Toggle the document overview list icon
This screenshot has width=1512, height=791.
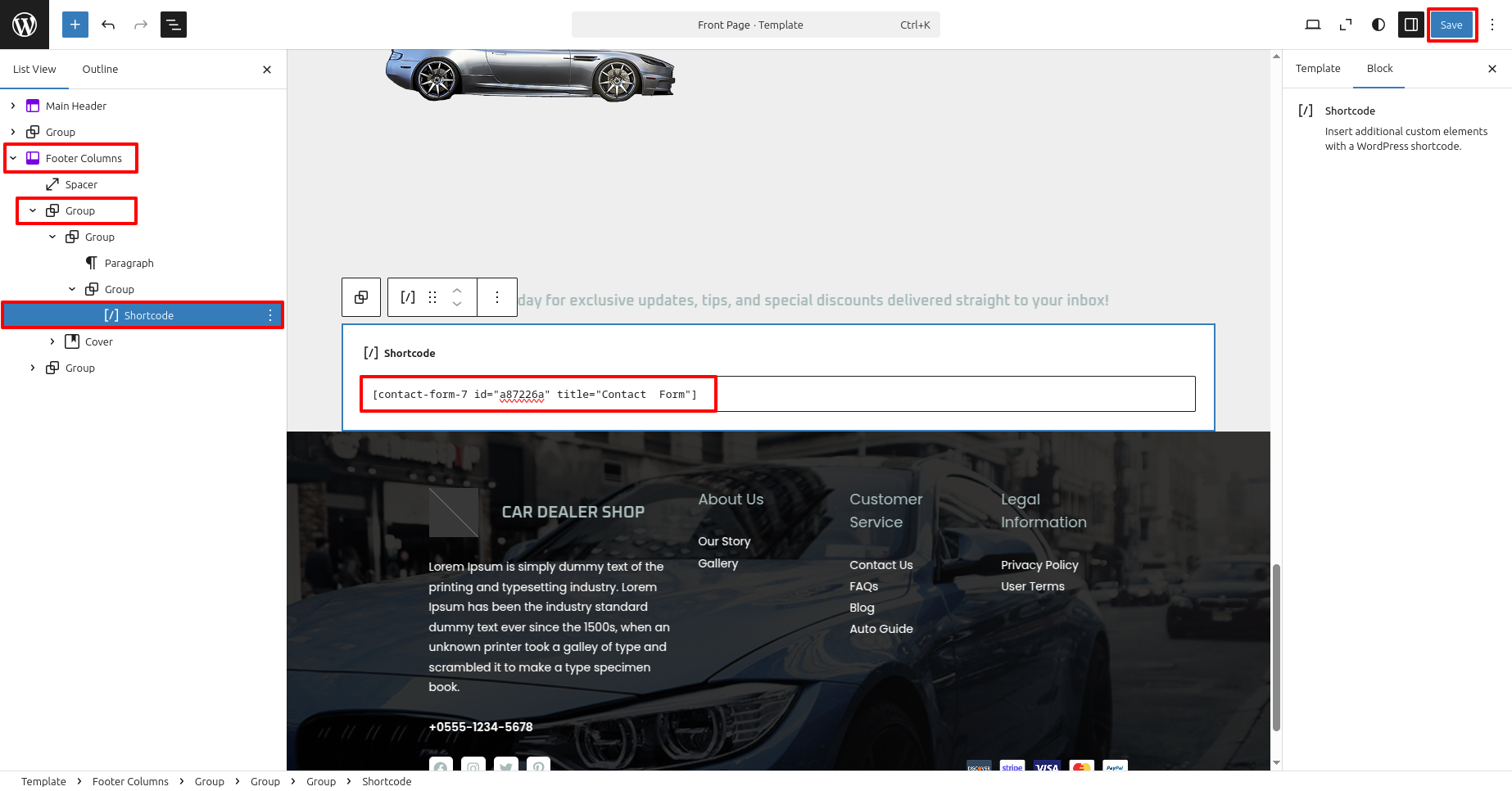pos(174,25)
